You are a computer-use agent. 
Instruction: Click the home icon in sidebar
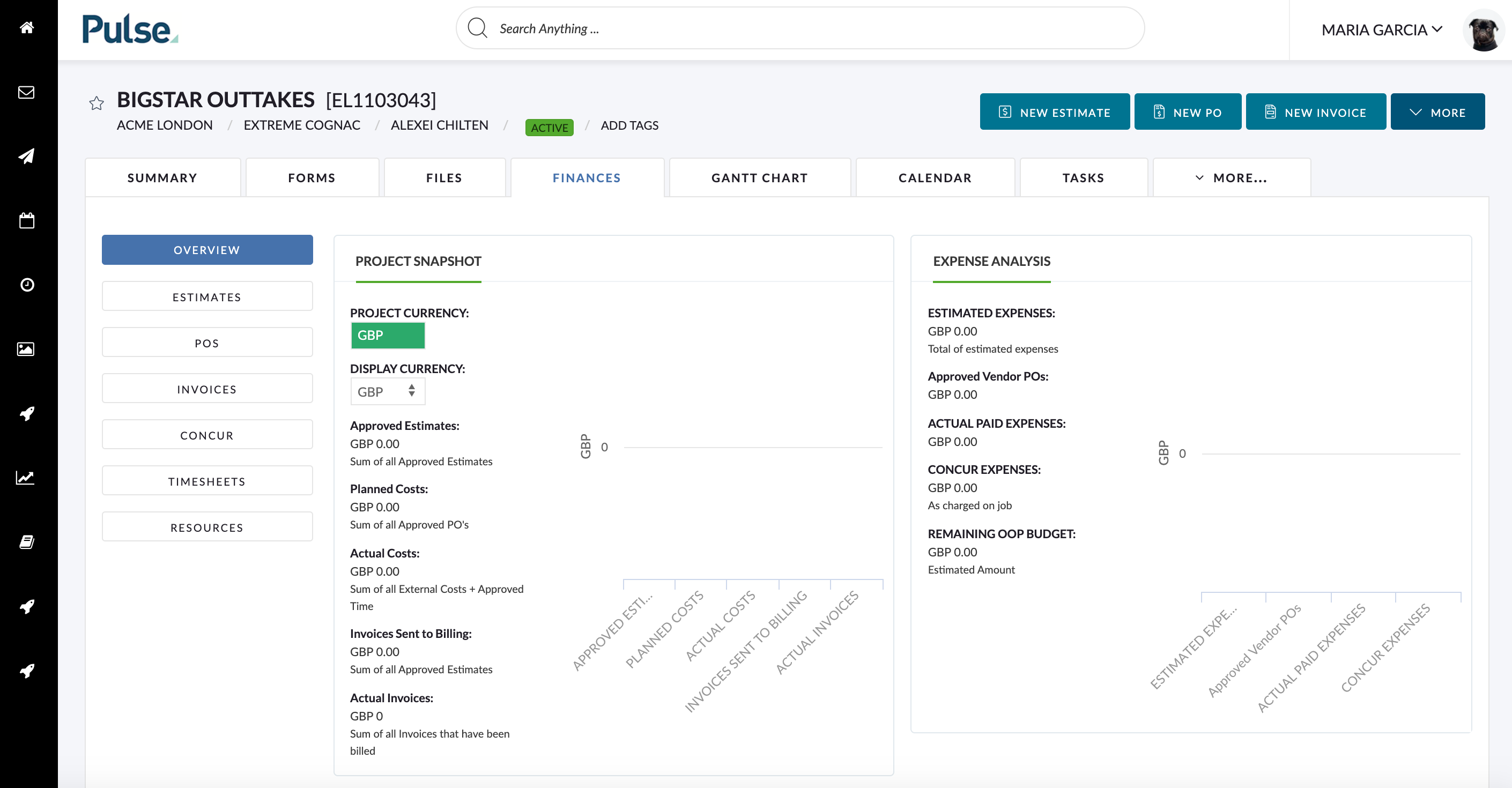point(27,27)
